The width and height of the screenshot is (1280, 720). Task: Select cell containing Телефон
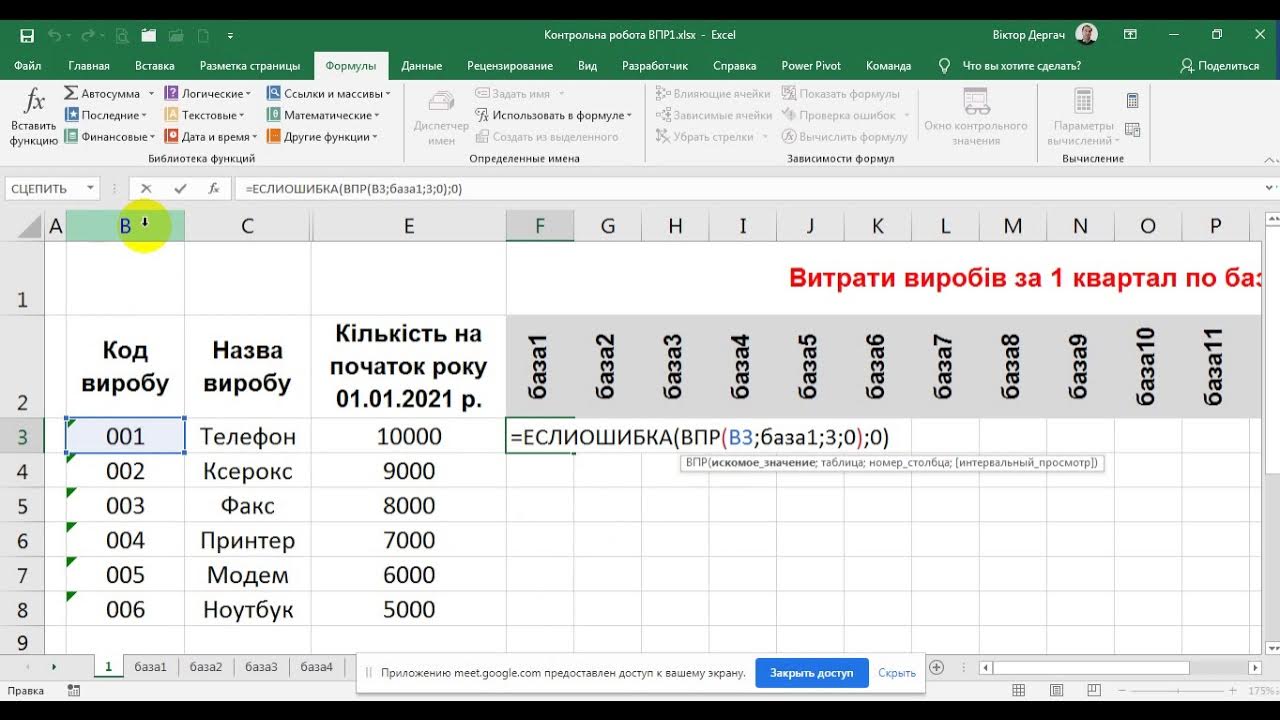tap(247, 436)
